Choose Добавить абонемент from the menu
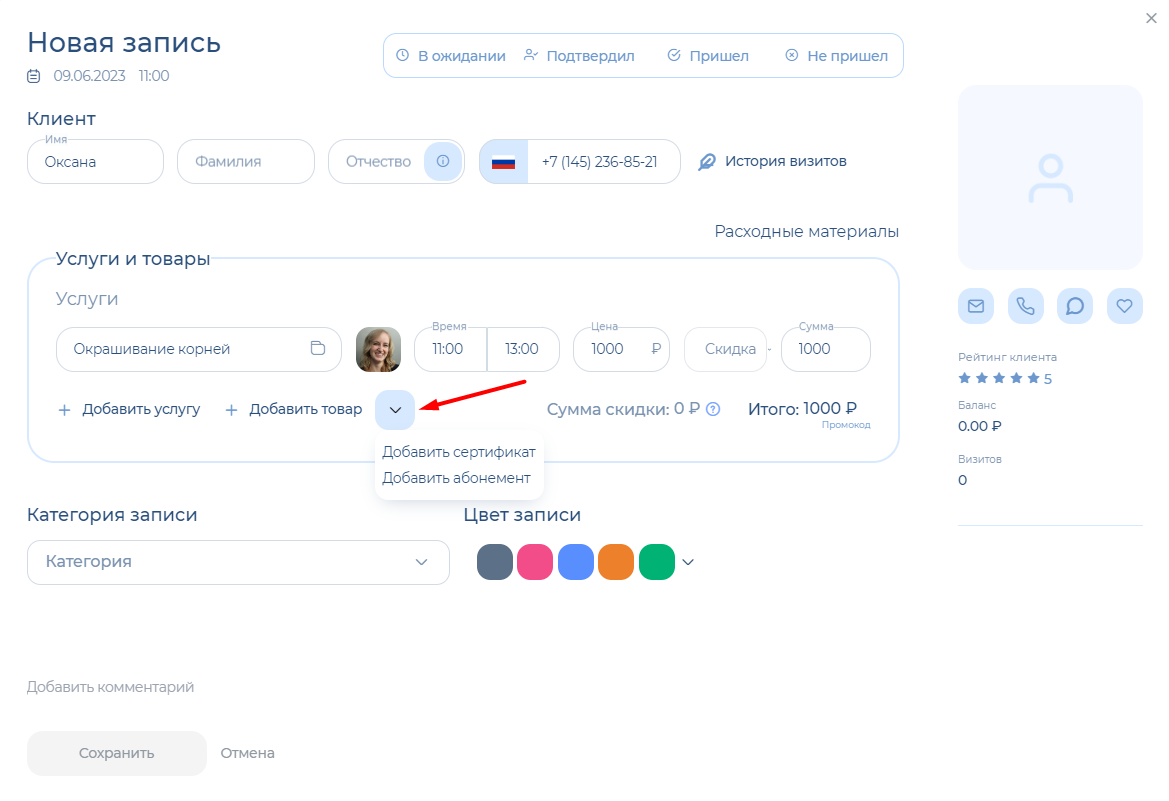 [456, 478]
